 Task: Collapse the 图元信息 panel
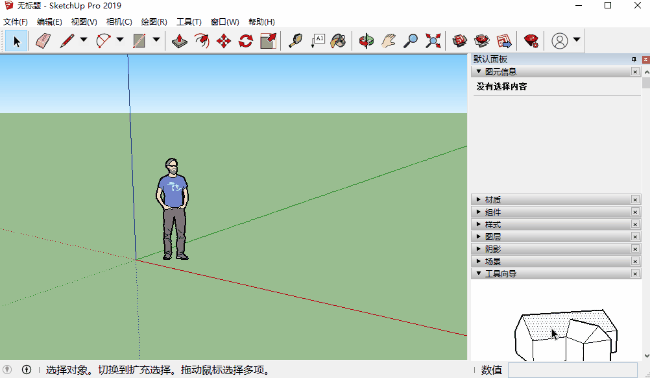click(x=478, y=72)
